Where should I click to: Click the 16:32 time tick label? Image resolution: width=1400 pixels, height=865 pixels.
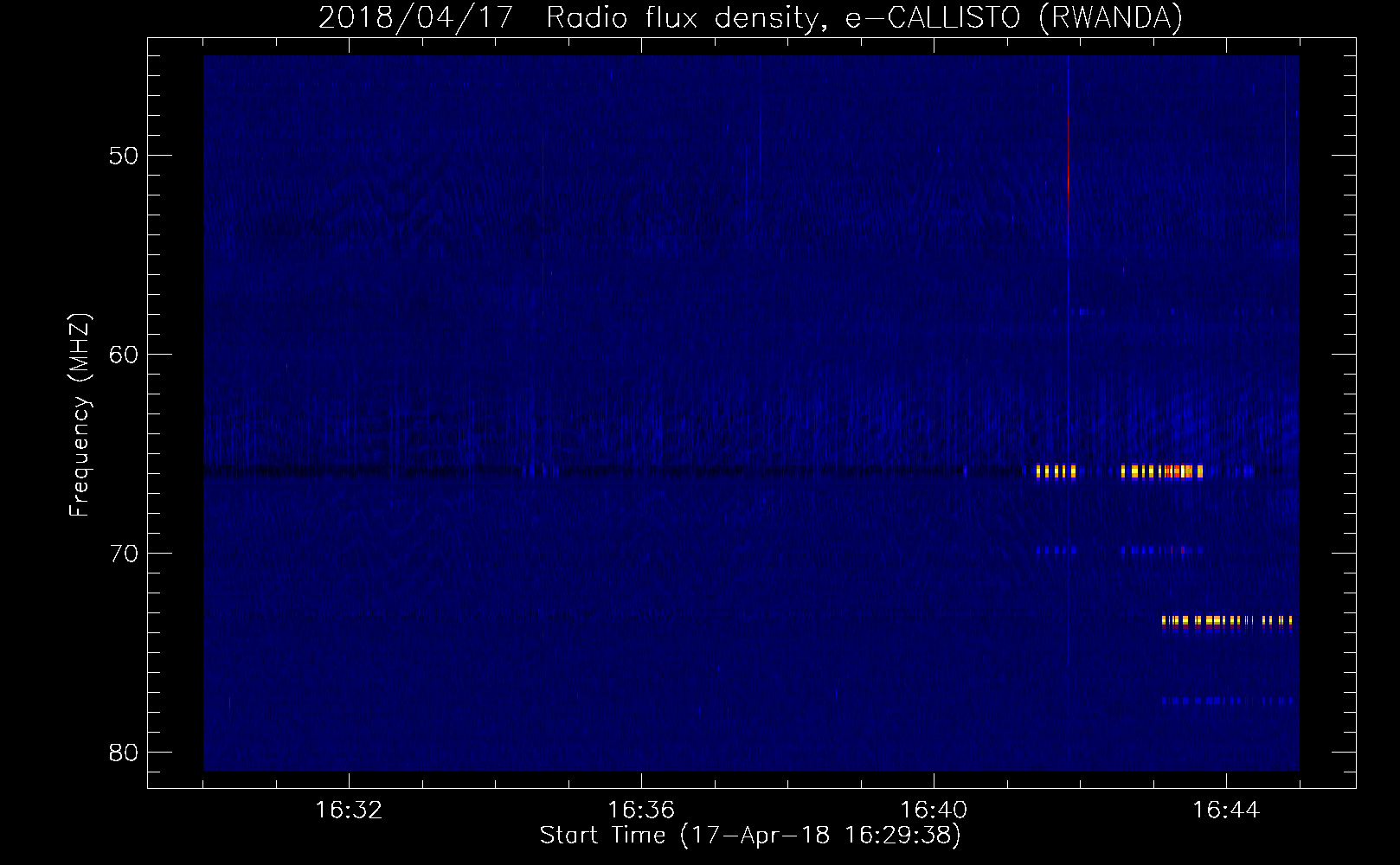pos(349,811)
